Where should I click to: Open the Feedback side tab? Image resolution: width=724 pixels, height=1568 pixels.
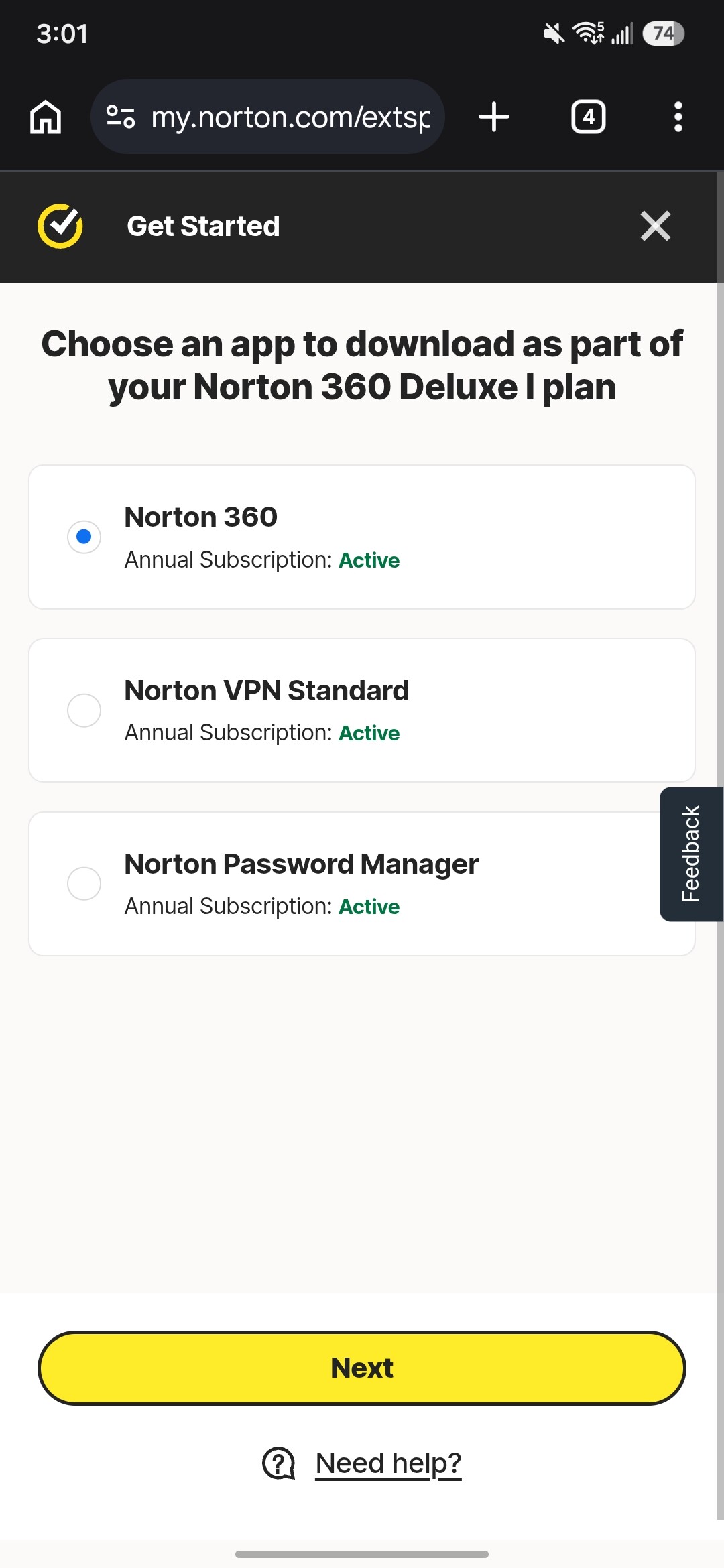(x=691, y=854)
